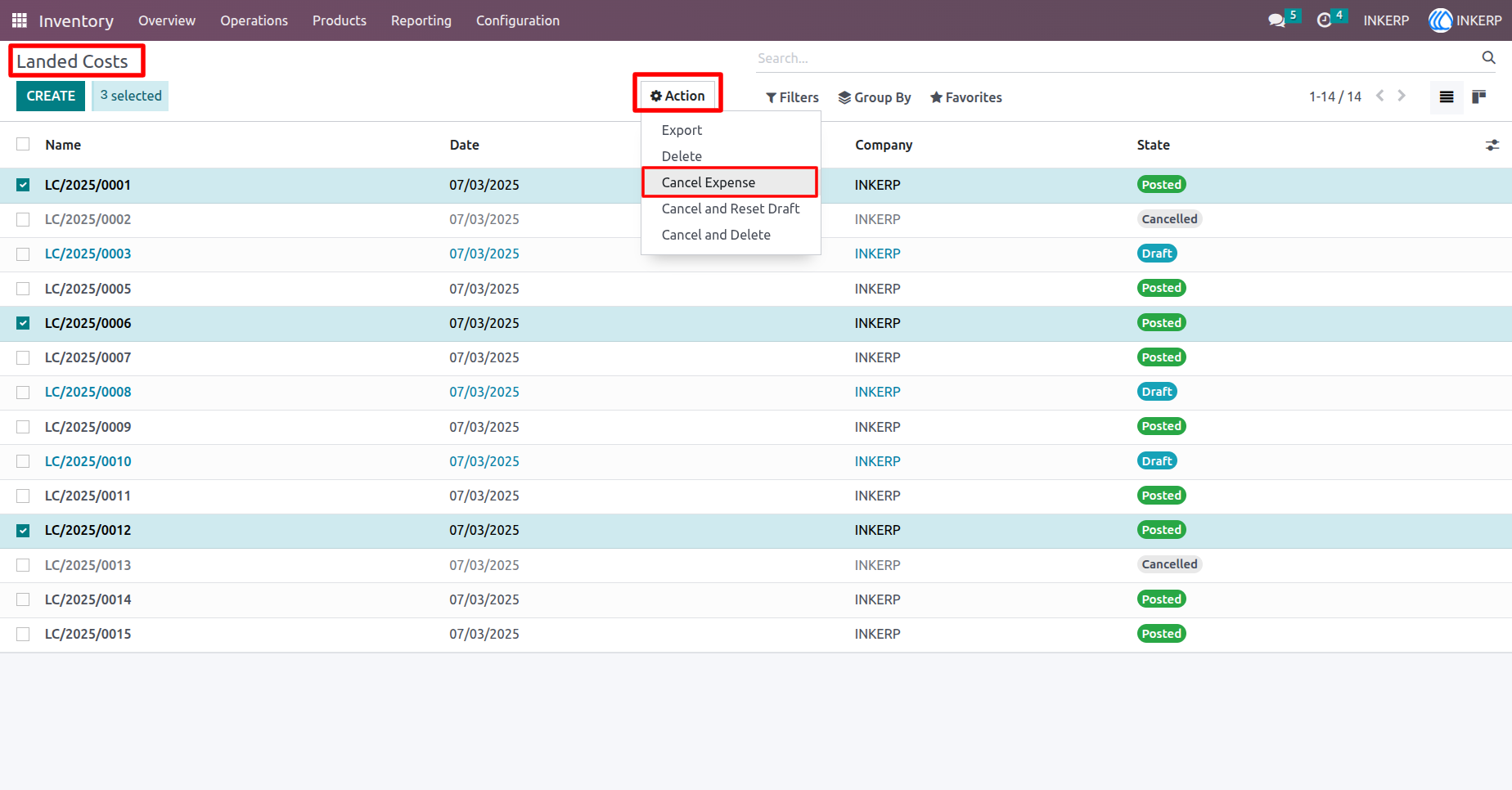Select Cancel and Reset Draft option
Screen dimensions: 1512x790
(x=730, y=209)
